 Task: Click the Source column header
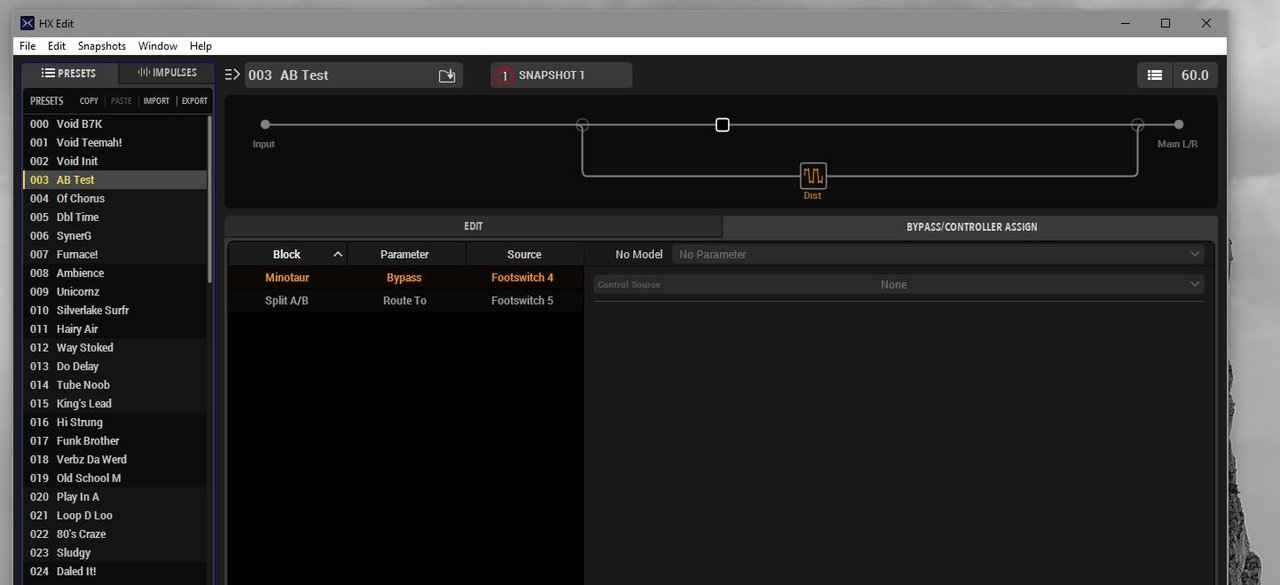click(x=524, y=254)
